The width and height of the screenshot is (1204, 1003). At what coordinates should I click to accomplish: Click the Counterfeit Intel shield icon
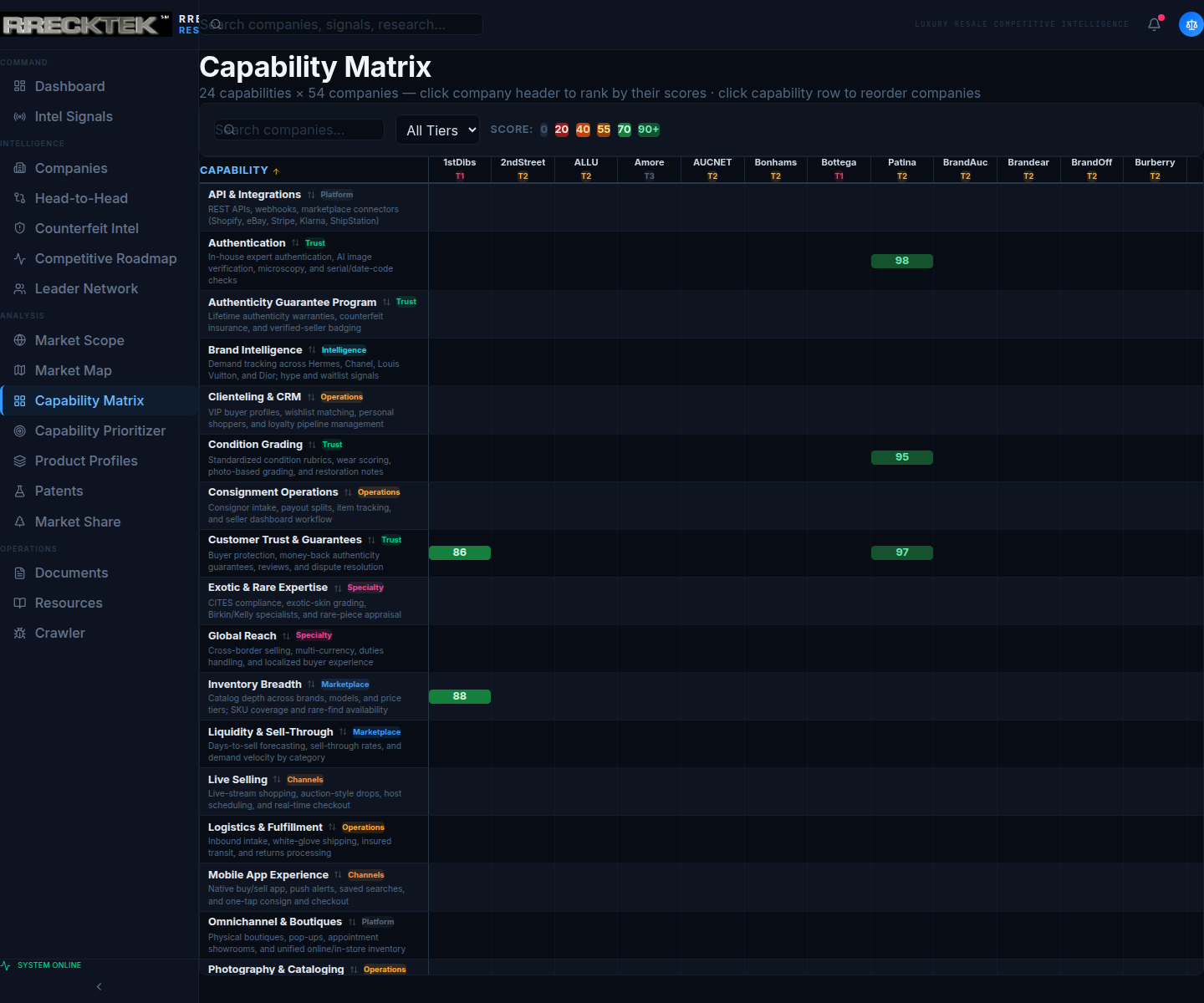(20, 228)
